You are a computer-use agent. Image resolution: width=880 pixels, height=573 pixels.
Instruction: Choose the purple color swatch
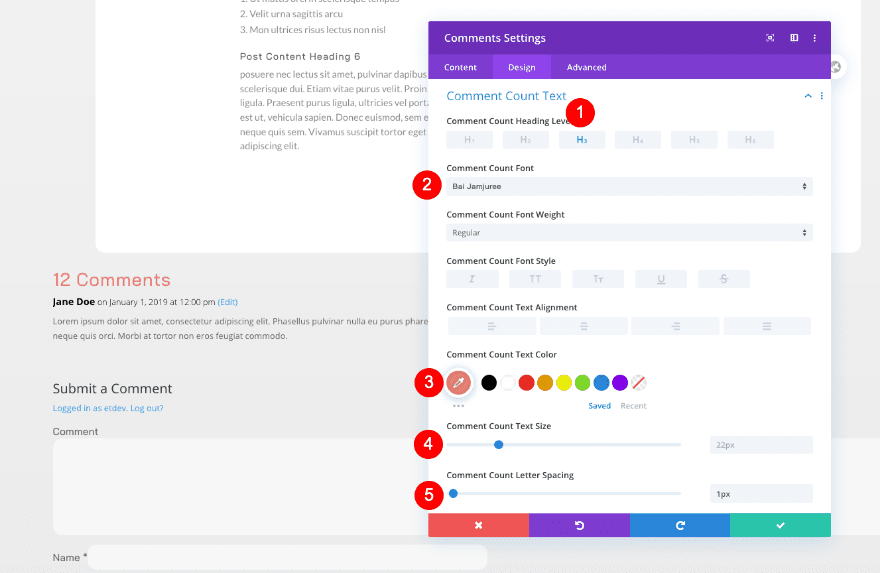point(620,383)
